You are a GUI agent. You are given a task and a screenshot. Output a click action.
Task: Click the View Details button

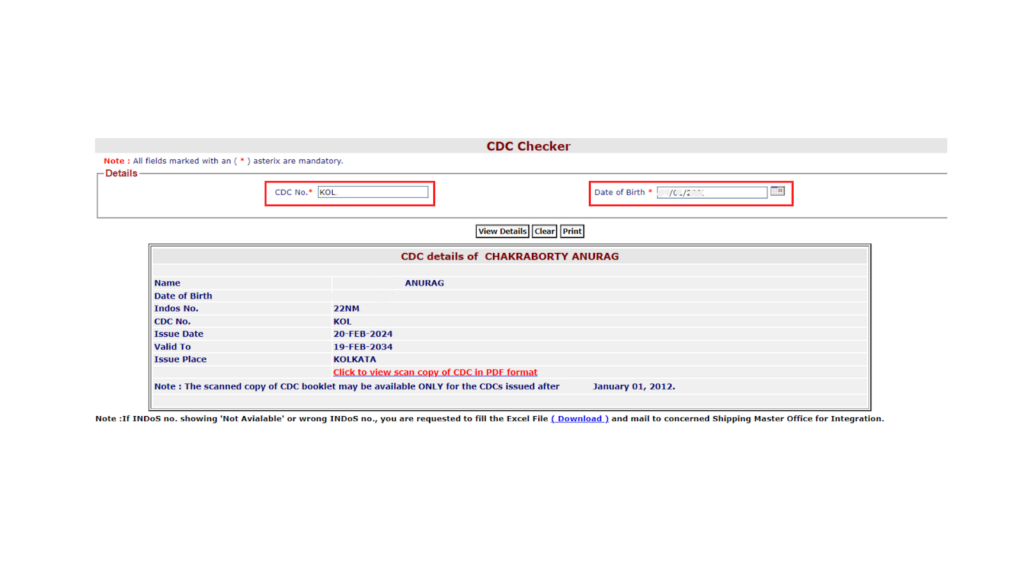[502, 231]
